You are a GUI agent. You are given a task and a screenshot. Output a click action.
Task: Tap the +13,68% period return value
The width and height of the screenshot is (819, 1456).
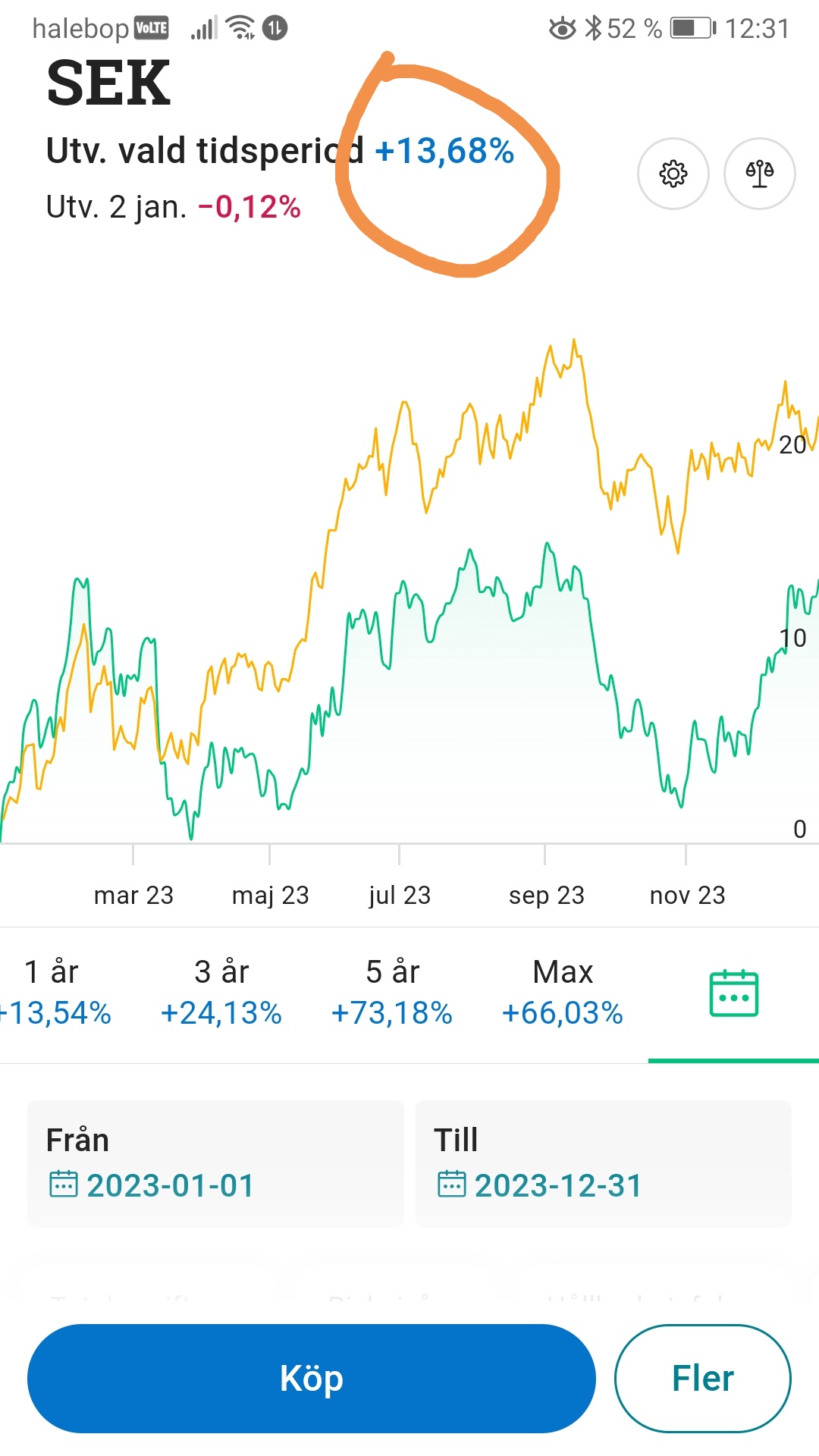(444, 151)
